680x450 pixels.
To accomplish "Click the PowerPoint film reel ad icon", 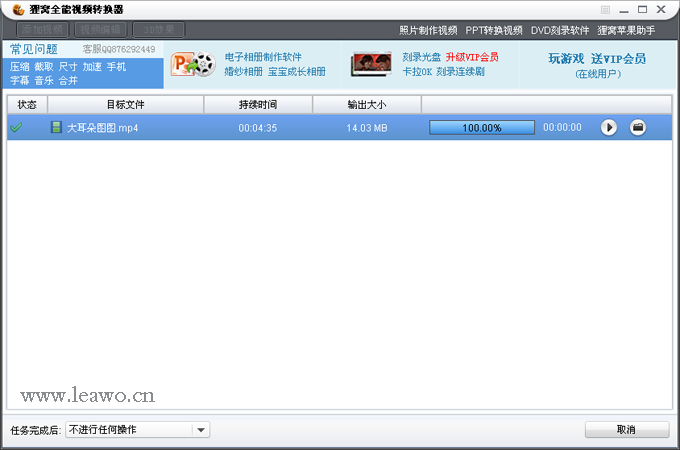I will pyautogui.click(x=193, y=65).
